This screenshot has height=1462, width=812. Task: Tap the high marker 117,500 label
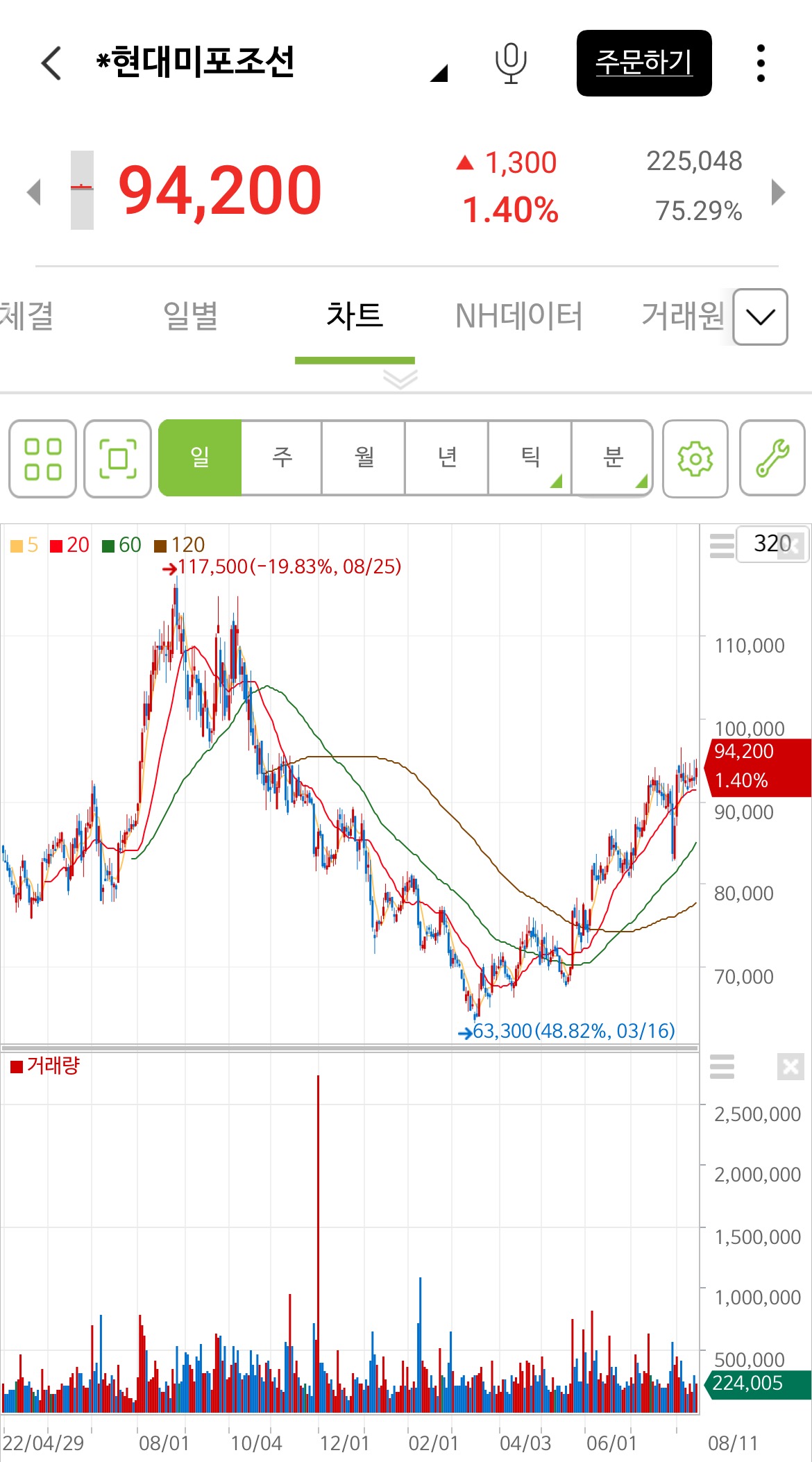coord(282,567)
